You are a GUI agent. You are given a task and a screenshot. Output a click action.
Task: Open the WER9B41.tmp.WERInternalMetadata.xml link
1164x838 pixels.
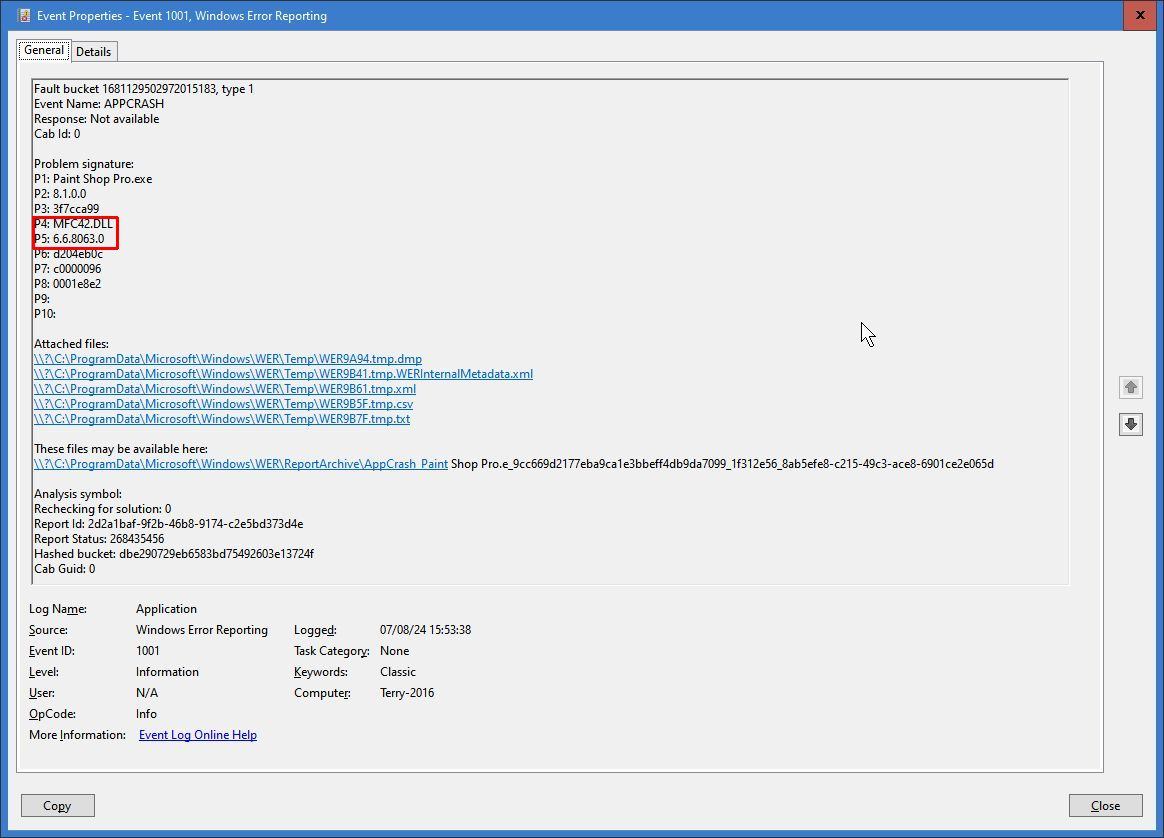coord(284,374)
